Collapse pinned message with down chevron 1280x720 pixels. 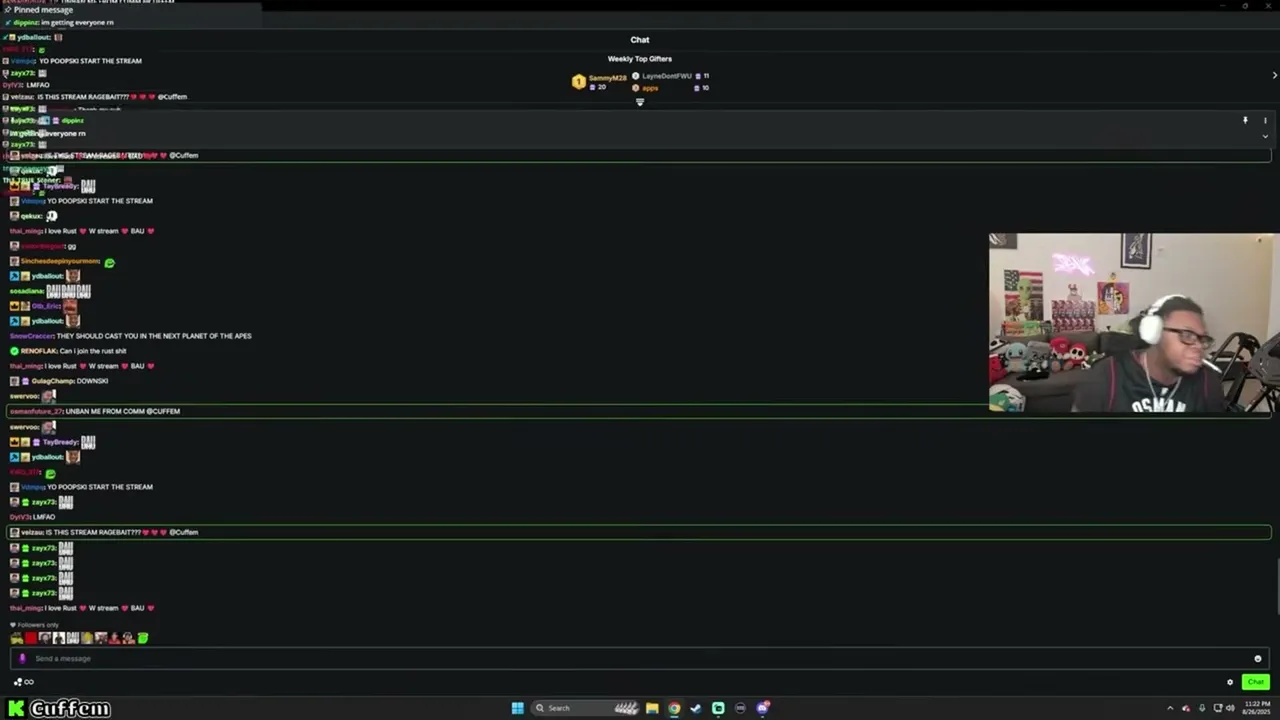point(1265,136)
